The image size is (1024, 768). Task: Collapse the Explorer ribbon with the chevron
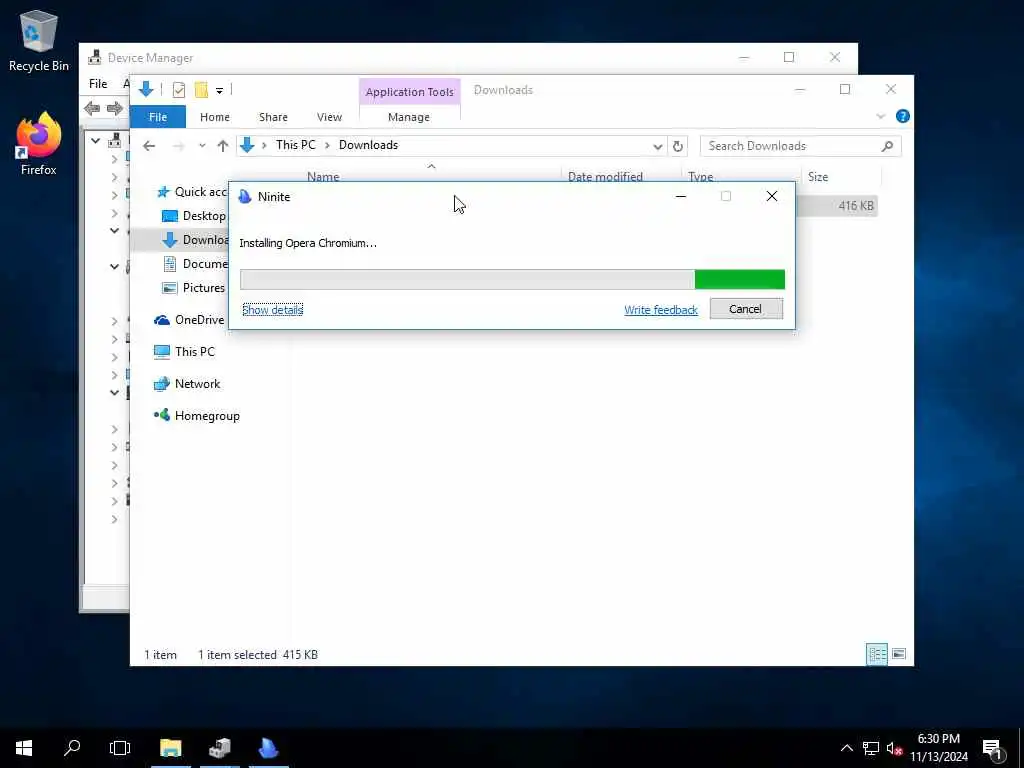(880, 116)
